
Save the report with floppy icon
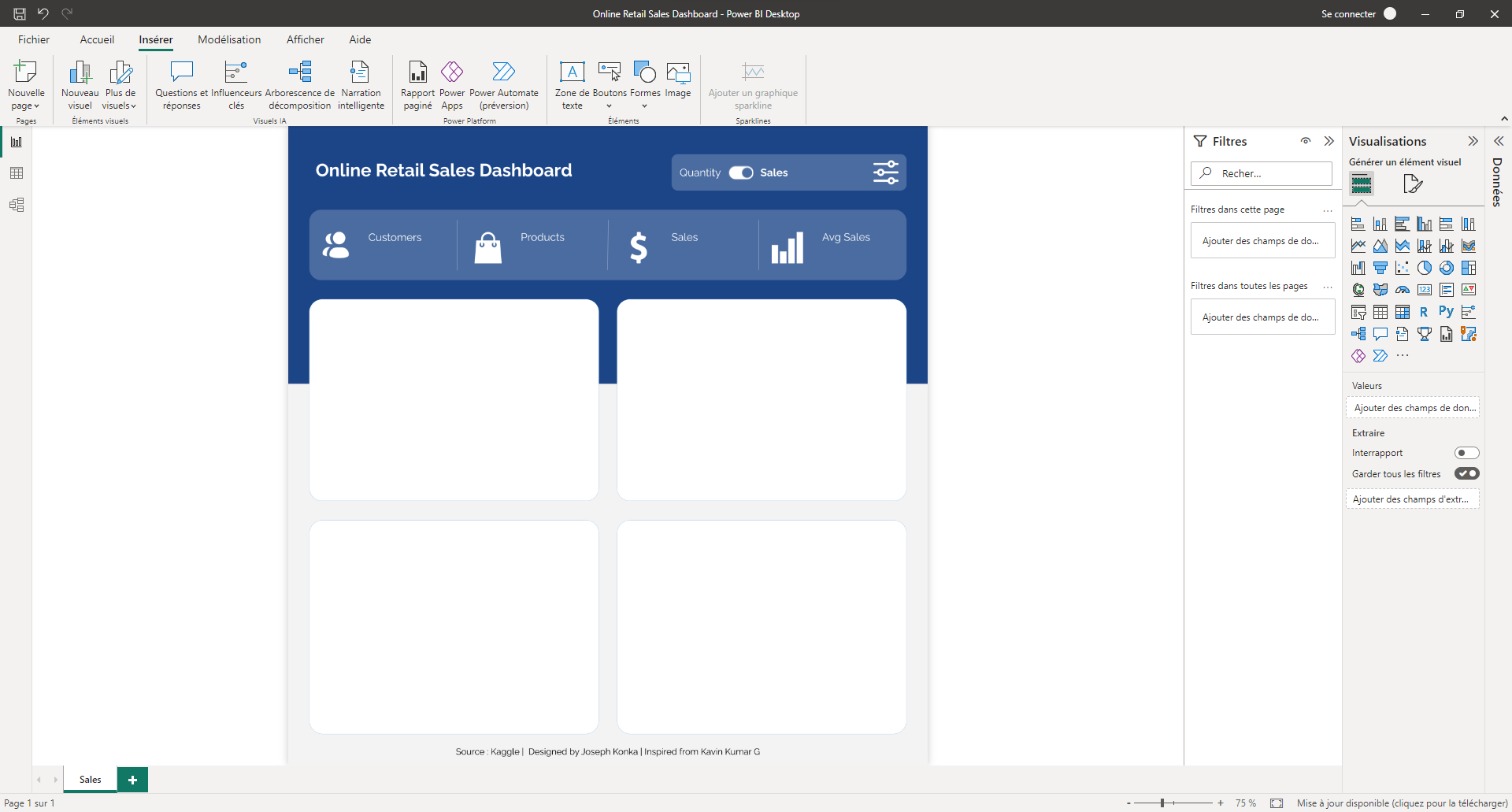[x=20, y=13]
